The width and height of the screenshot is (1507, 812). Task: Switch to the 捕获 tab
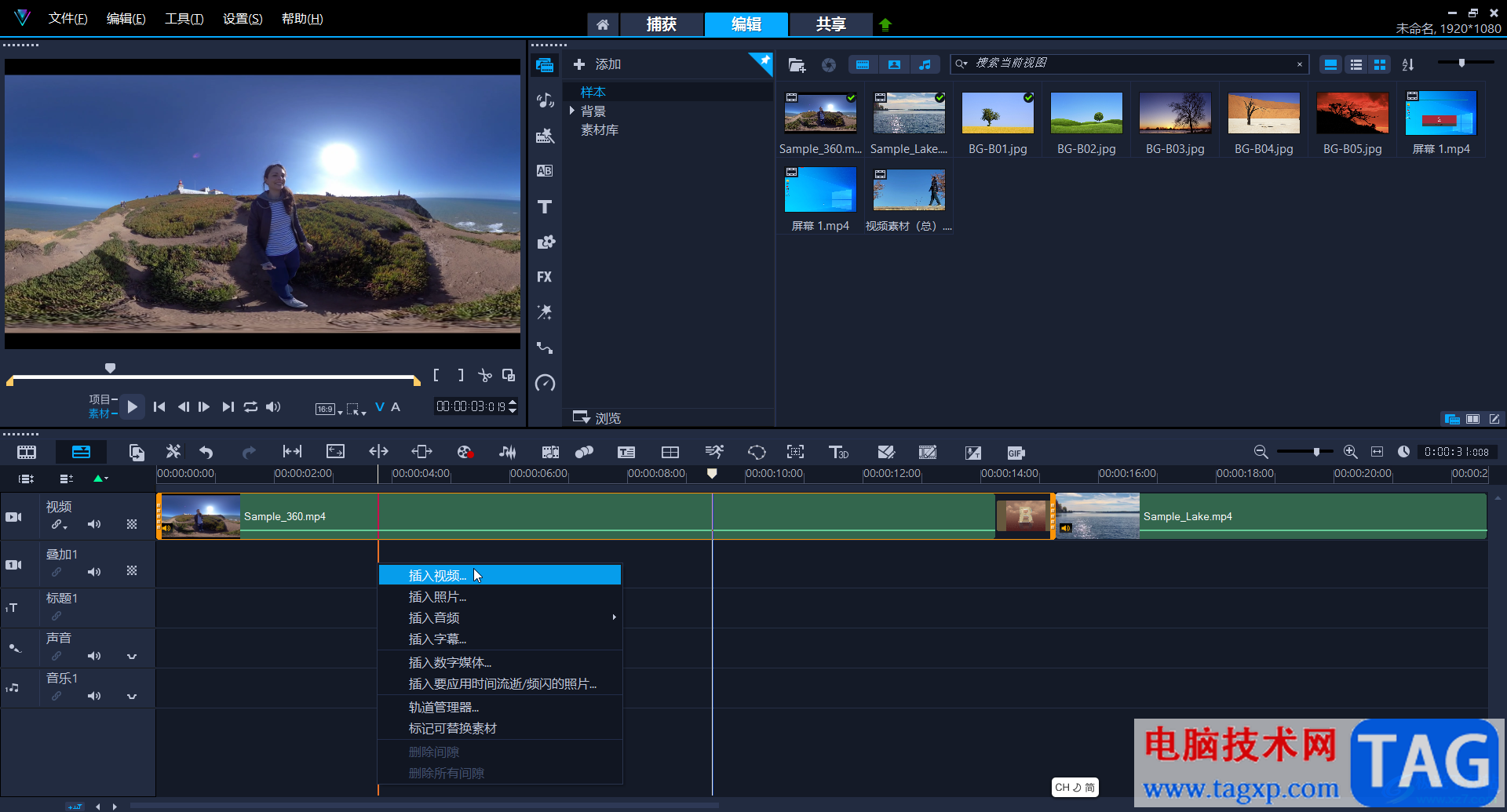click(x=662, y=24)
